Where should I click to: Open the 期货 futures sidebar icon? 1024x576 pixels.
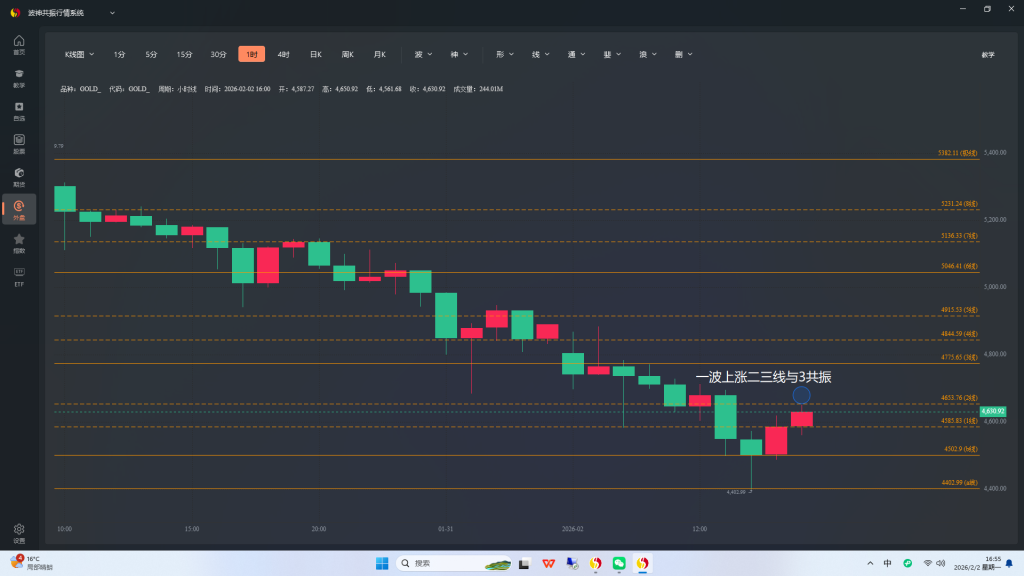point(19,176)
